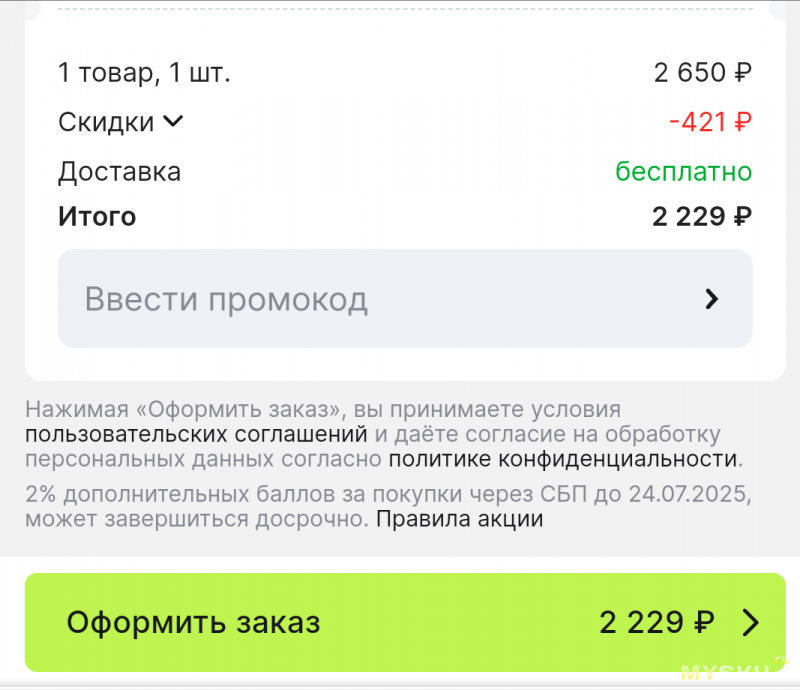Open the Ввести промокод field
This screenshot has width=800, height=690.
pos(405,299)
